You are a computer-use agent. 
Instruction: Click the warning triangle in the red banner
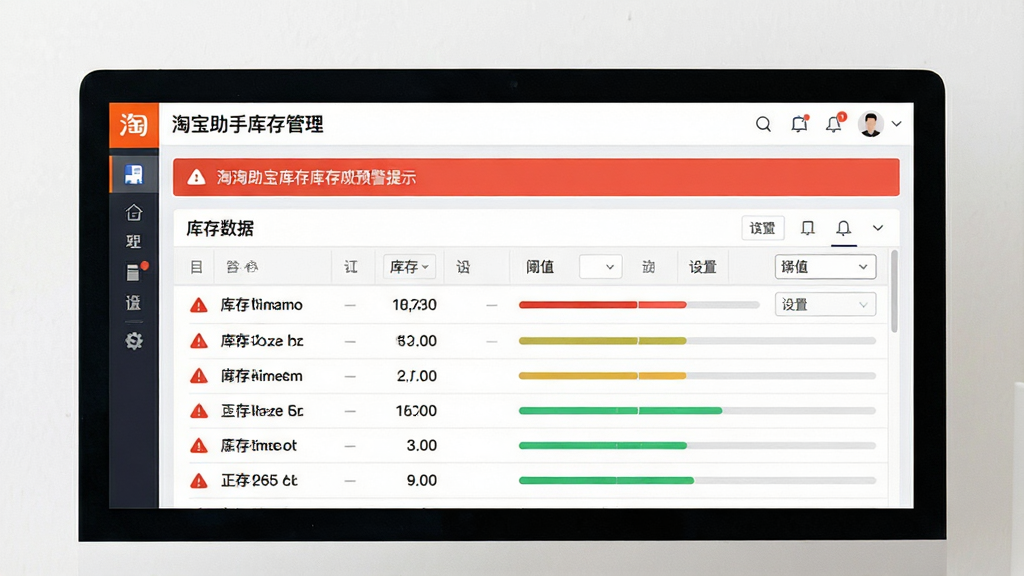coord(196,177)
